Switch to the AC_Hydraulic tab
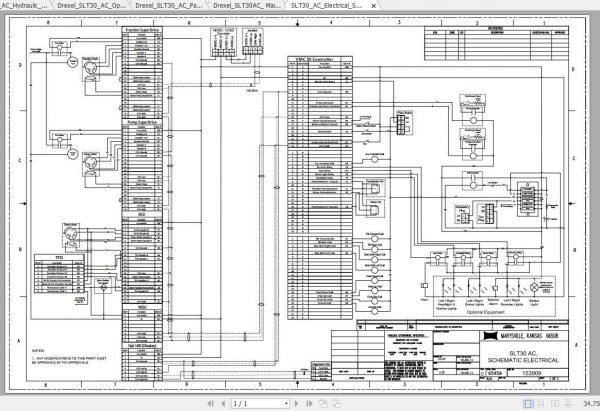The height and width of the screenshot is (411, 600). (24, 5)
